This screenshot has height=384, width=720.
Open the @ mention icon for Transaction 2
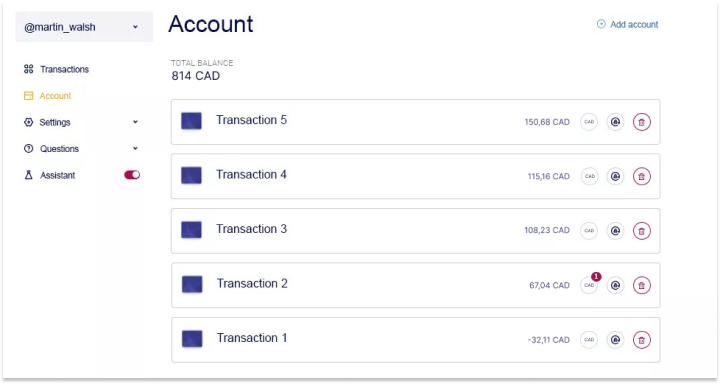615,285
